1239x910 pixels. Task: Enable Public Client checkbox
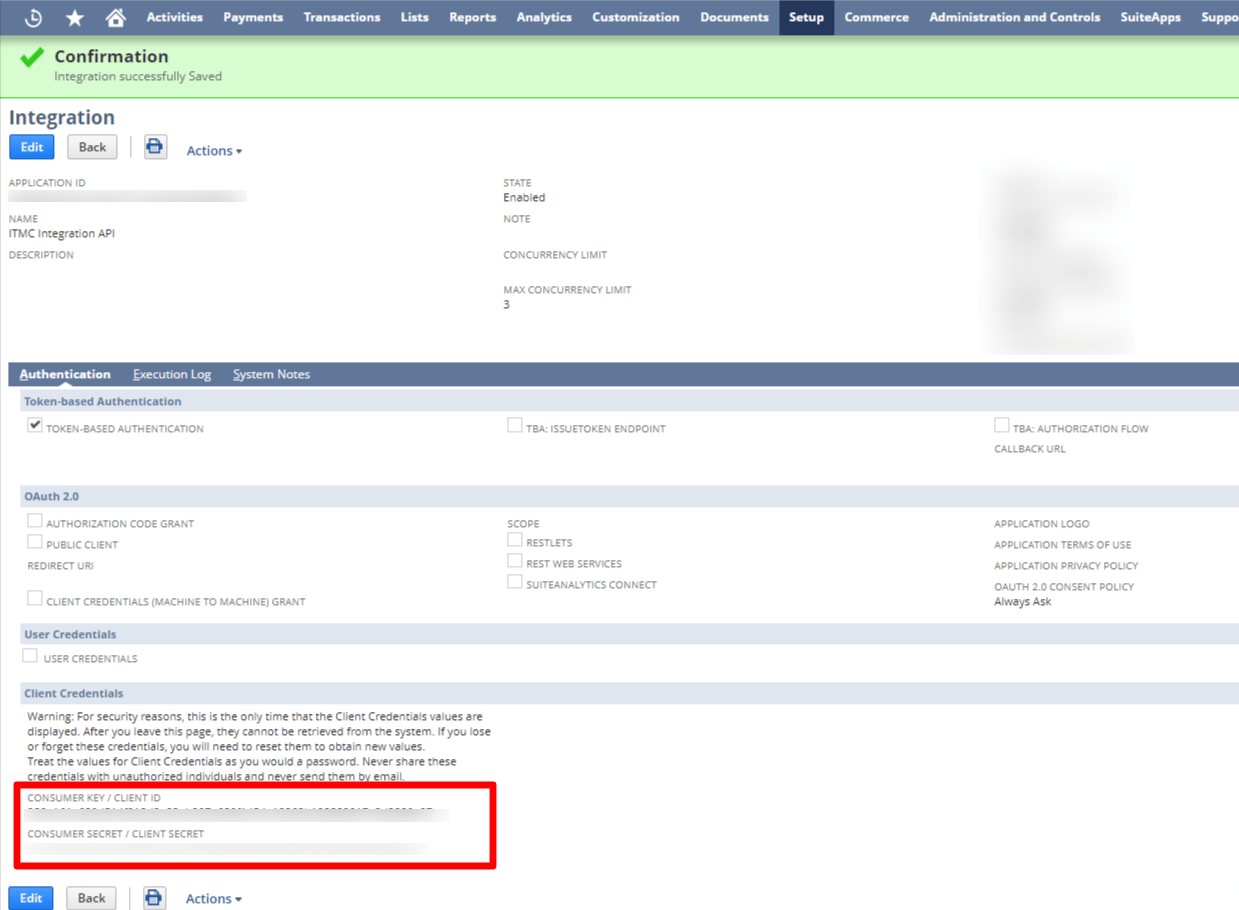click(35, 541)
